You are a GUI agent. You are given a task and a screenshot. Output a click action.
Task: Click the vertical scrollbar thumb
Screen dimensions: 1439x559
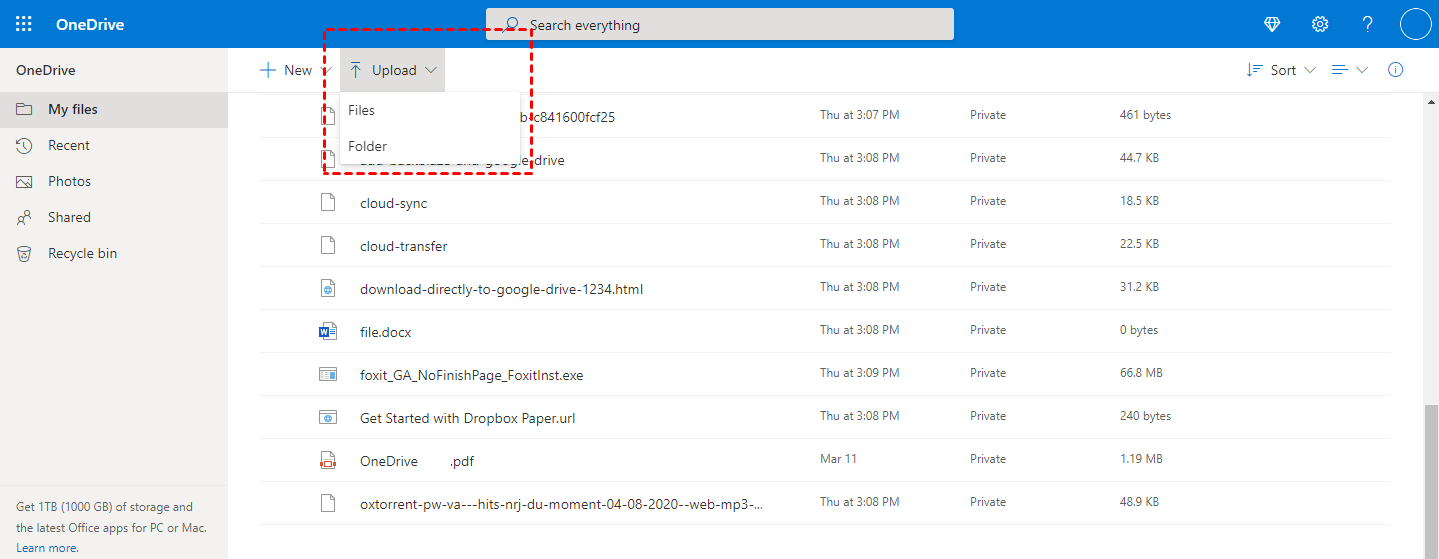[1432, 477]
